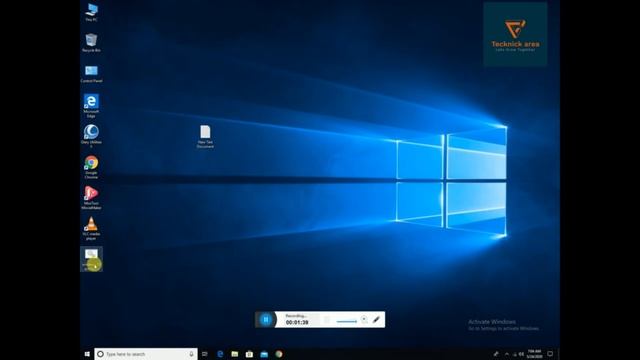The height and width of the screenshot is (360, 640).
Task: Open the Mail app from the taskbar
Action: [x=264, y=354]
